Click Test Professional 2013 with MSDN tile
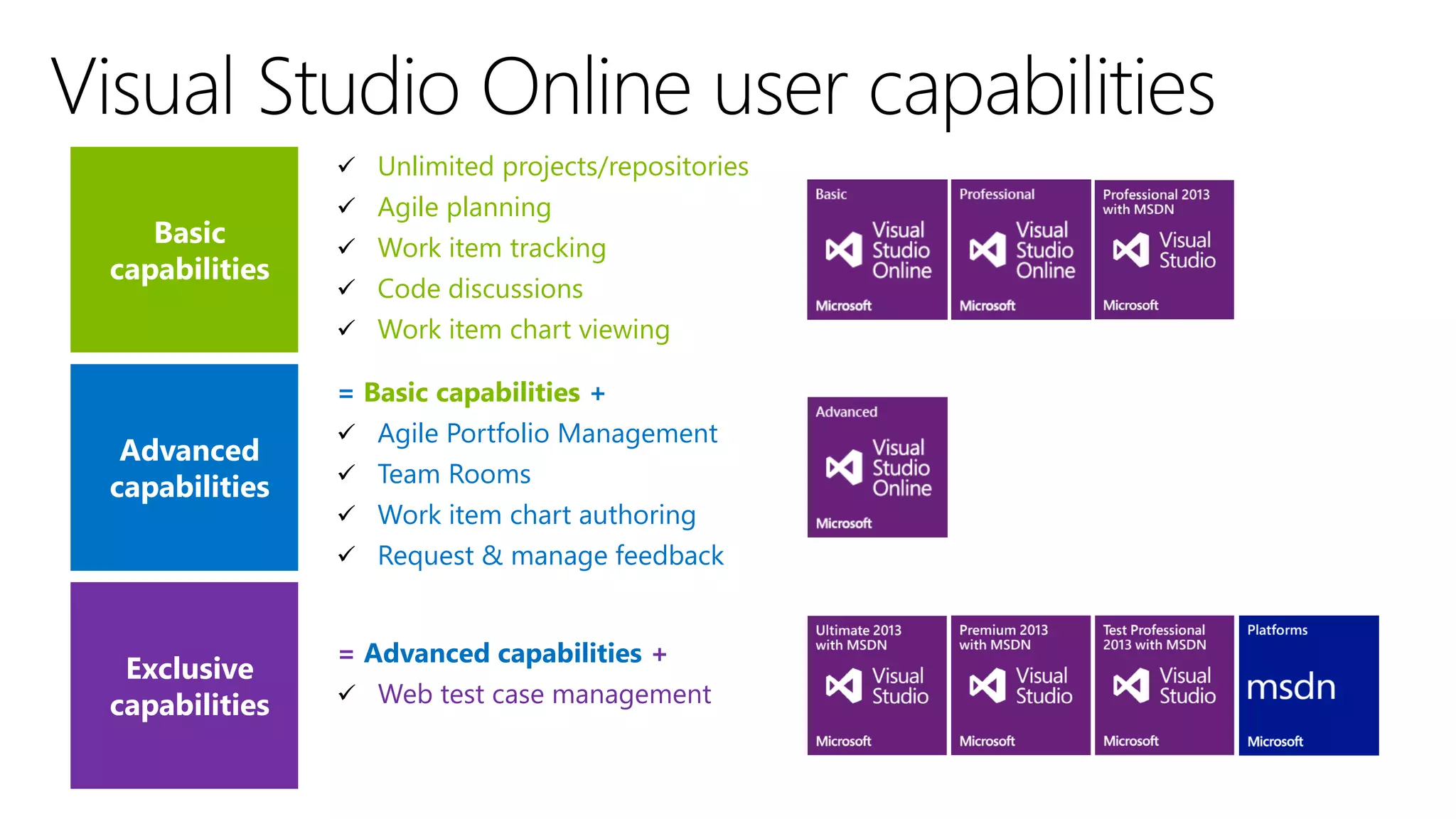The height and width of the screenshot is (819, 1456). (1164, 685)
